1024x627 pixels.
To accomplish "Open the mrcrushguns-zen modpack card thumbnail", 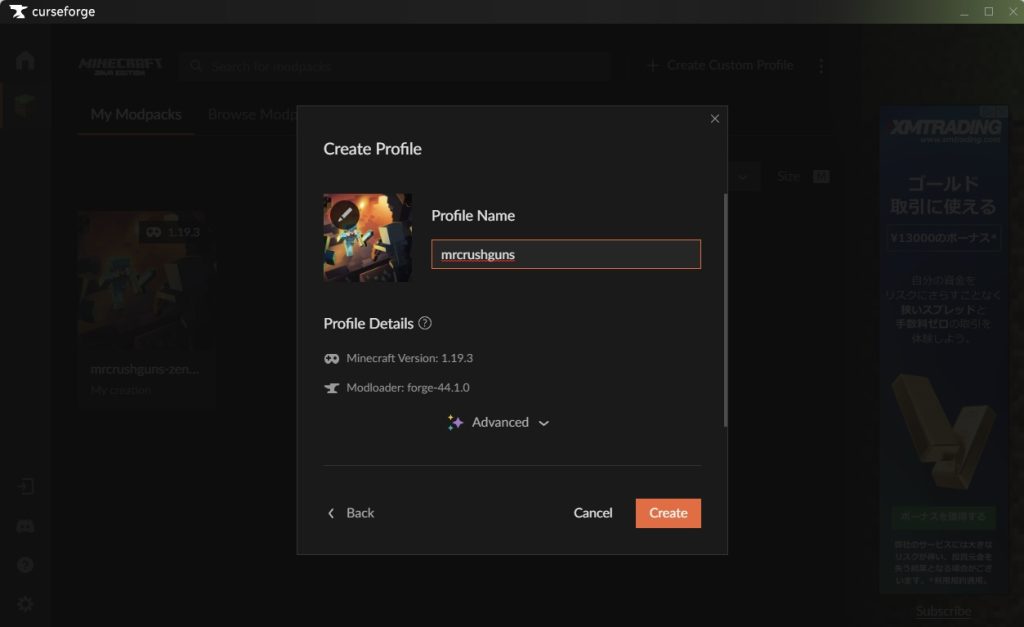I will click(x=146, y=281).
